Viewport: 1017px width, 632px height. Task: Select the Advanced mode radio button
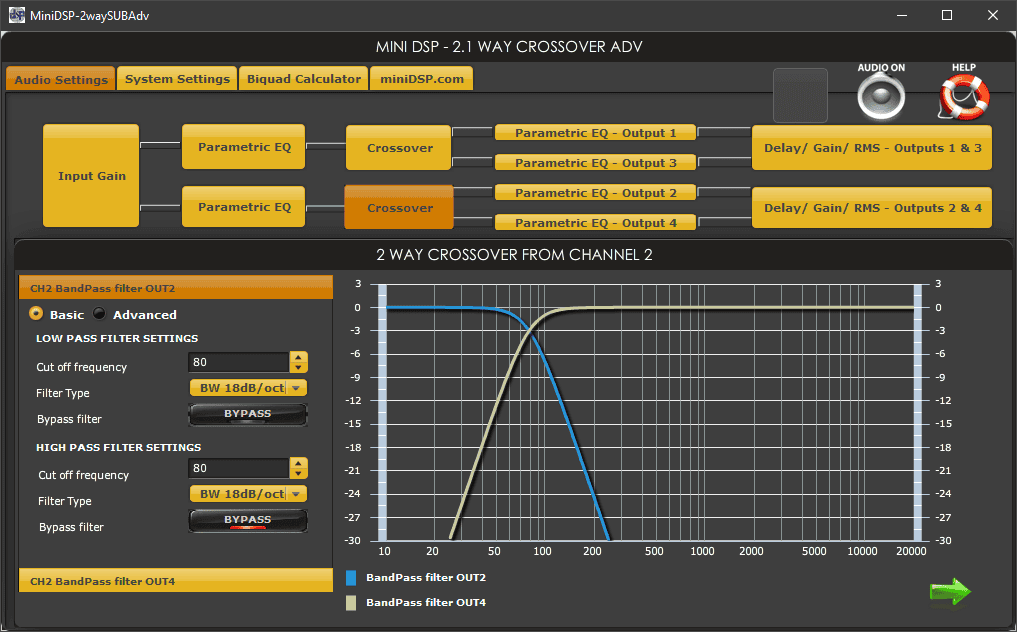click(99, 314)
